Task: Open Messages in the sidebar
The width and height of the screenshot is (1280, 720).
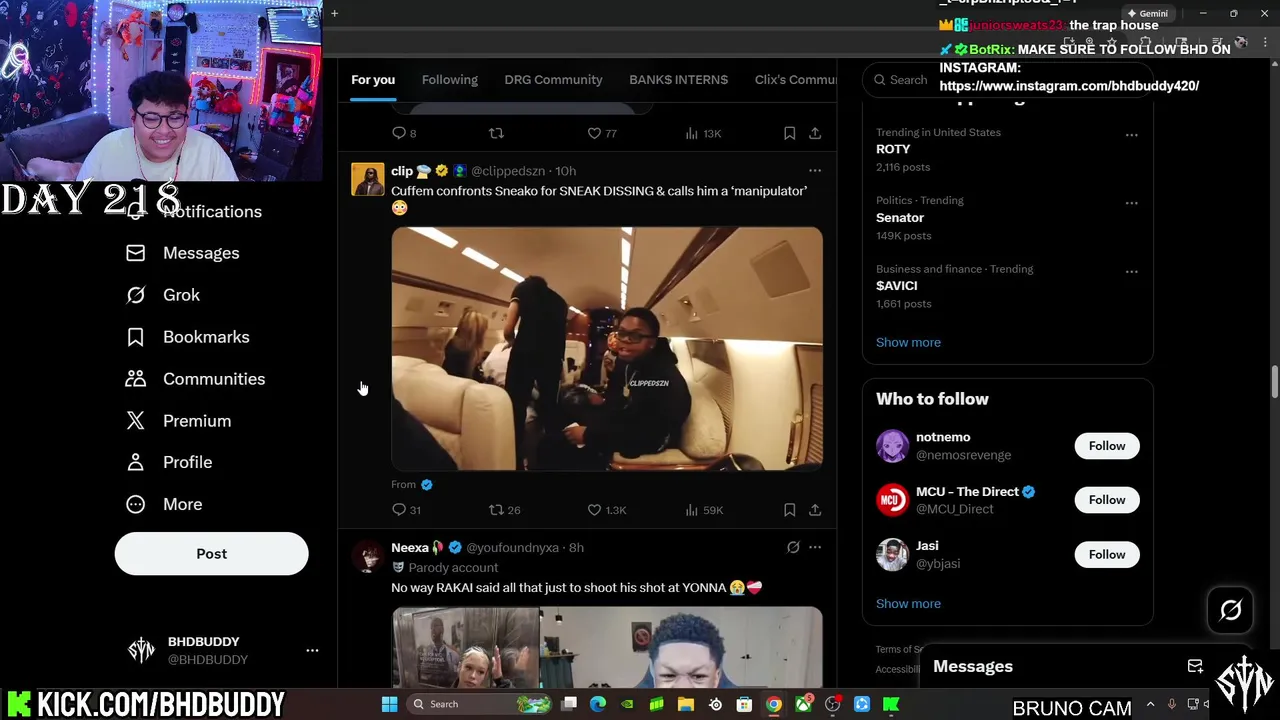Action: point(183,253)
